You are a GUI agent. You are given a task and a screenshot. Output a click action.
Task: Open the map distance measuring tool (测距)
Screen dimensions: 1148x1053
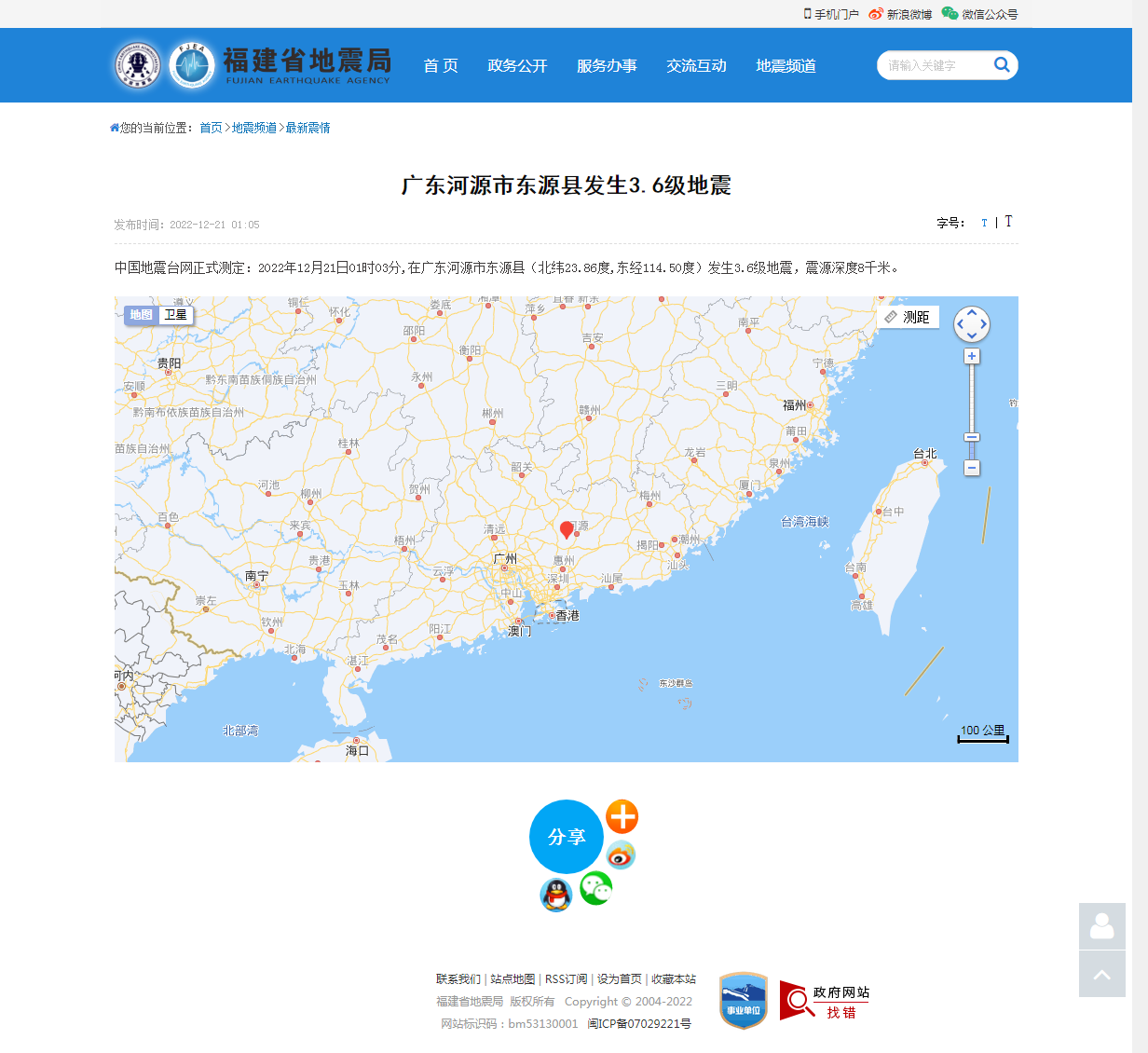click(908, 317)
